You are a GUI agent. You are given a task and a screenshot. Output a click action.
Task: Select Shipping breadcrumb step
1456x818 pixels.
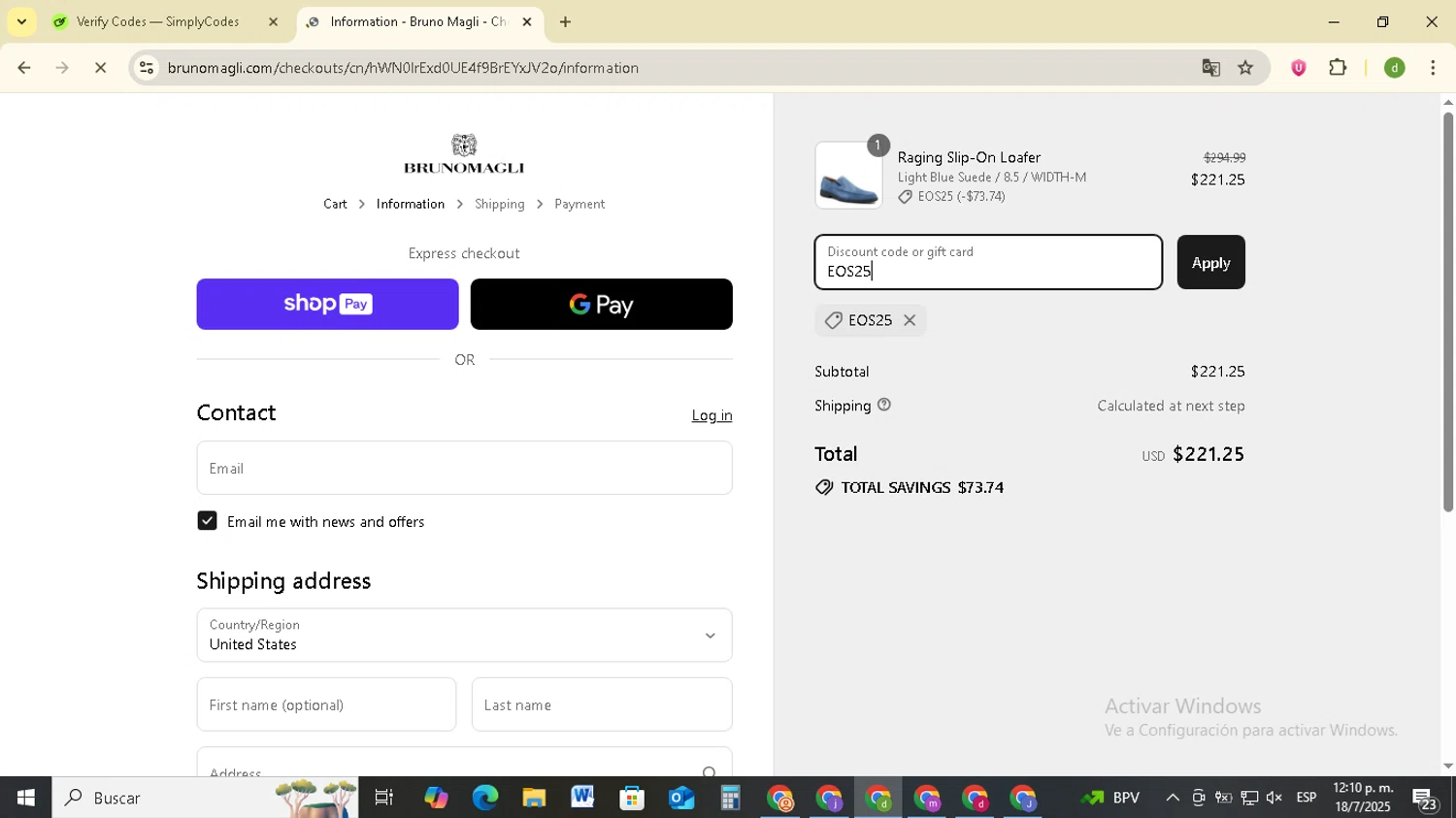[500, 204]
